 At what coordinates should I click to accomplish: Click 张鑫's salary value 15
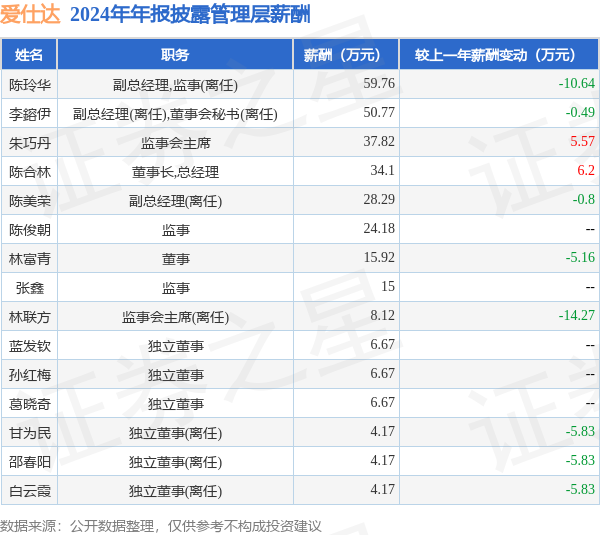coord(388,286)
